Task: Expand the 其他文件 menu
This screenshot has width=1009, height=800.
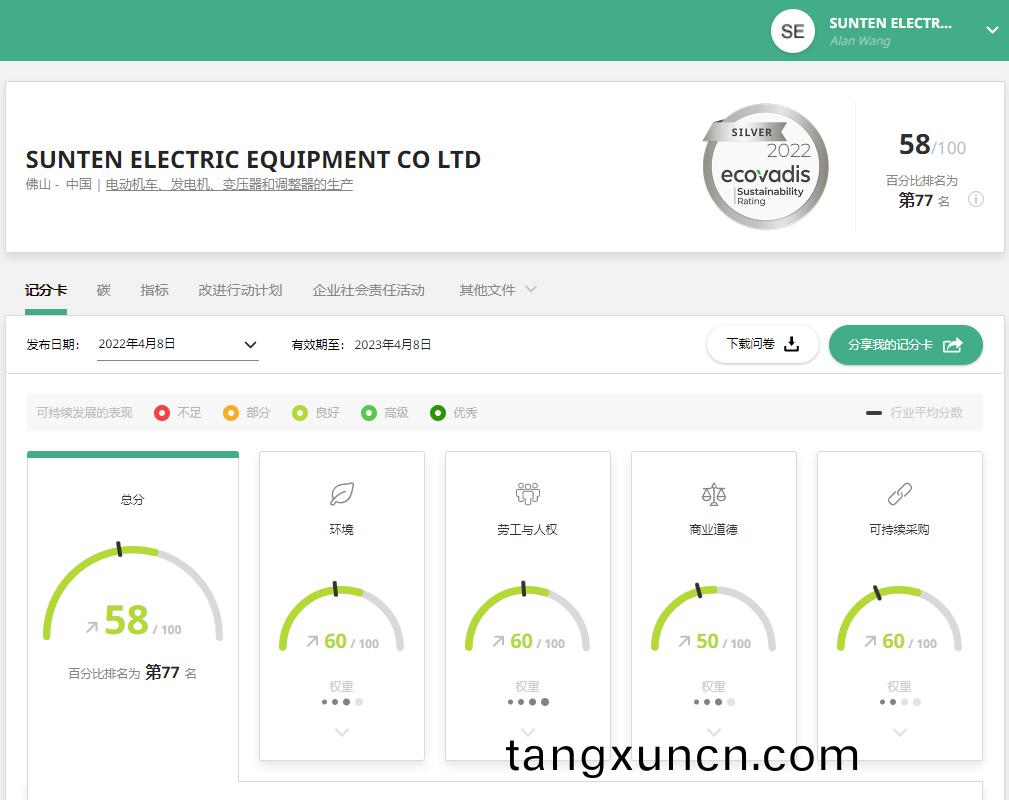Action: (497, 290)
